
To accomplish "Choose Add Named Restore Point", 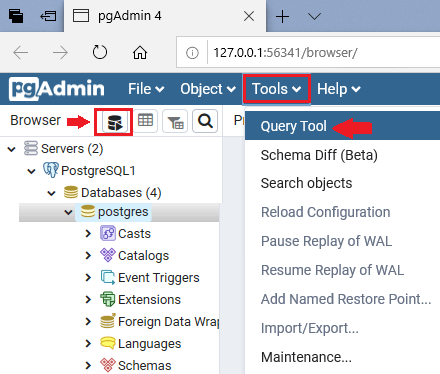I will pyautogui.click(x=342, y=299).
